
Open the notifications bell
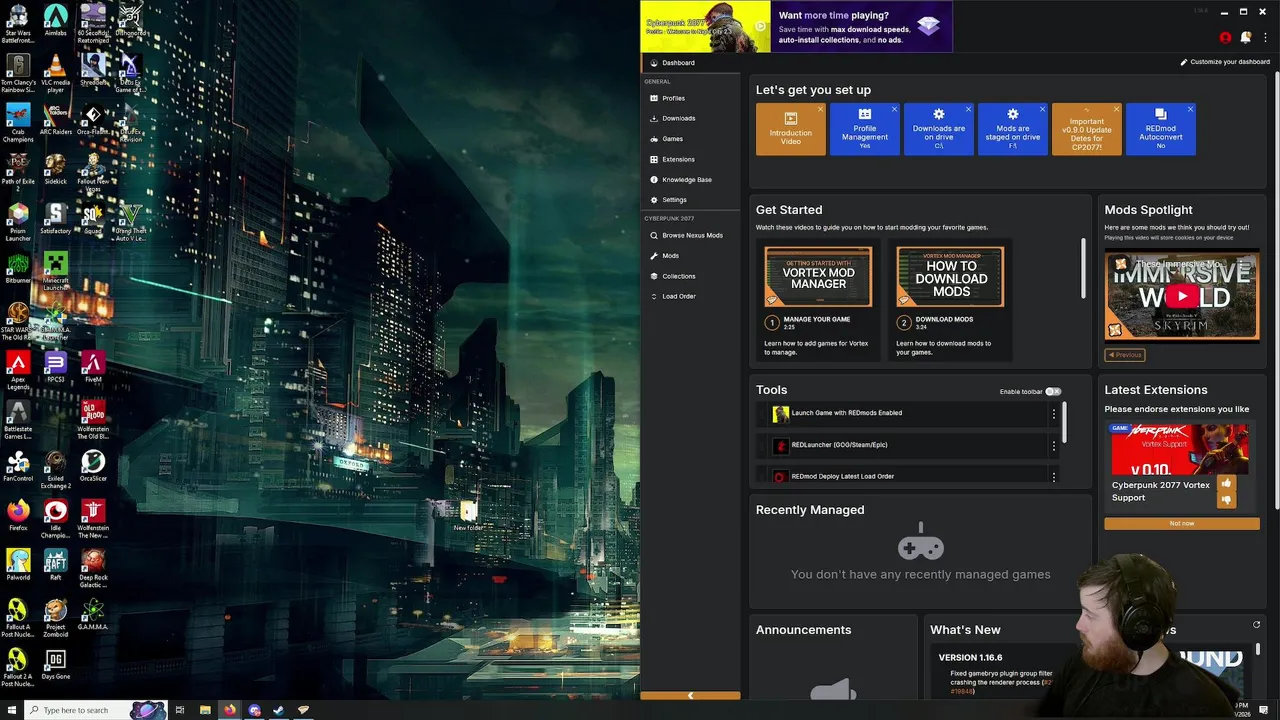[x=1246, y=38]
